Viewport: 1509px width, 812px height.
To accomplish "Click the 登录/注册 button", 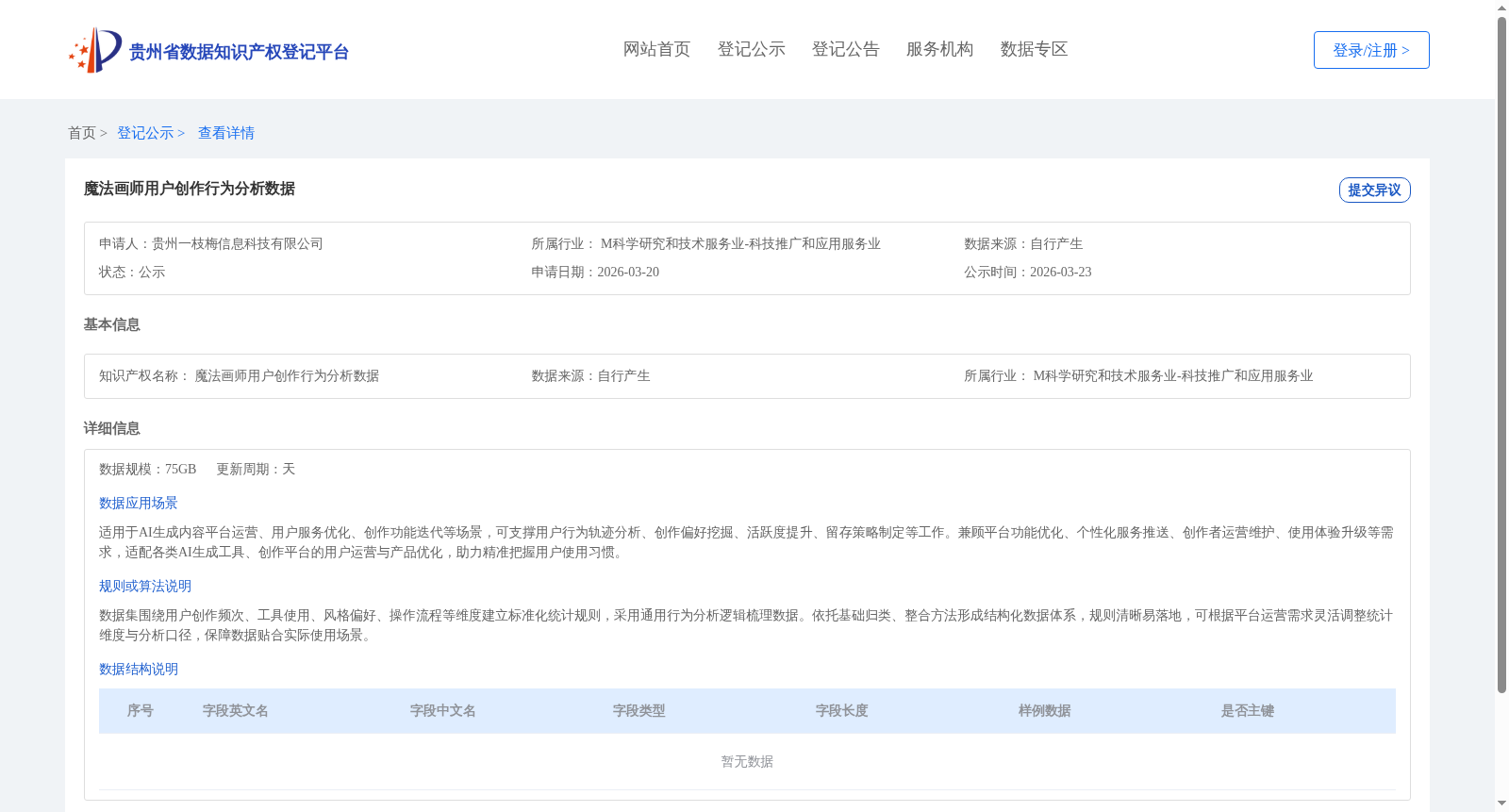I will [1371, 50].
